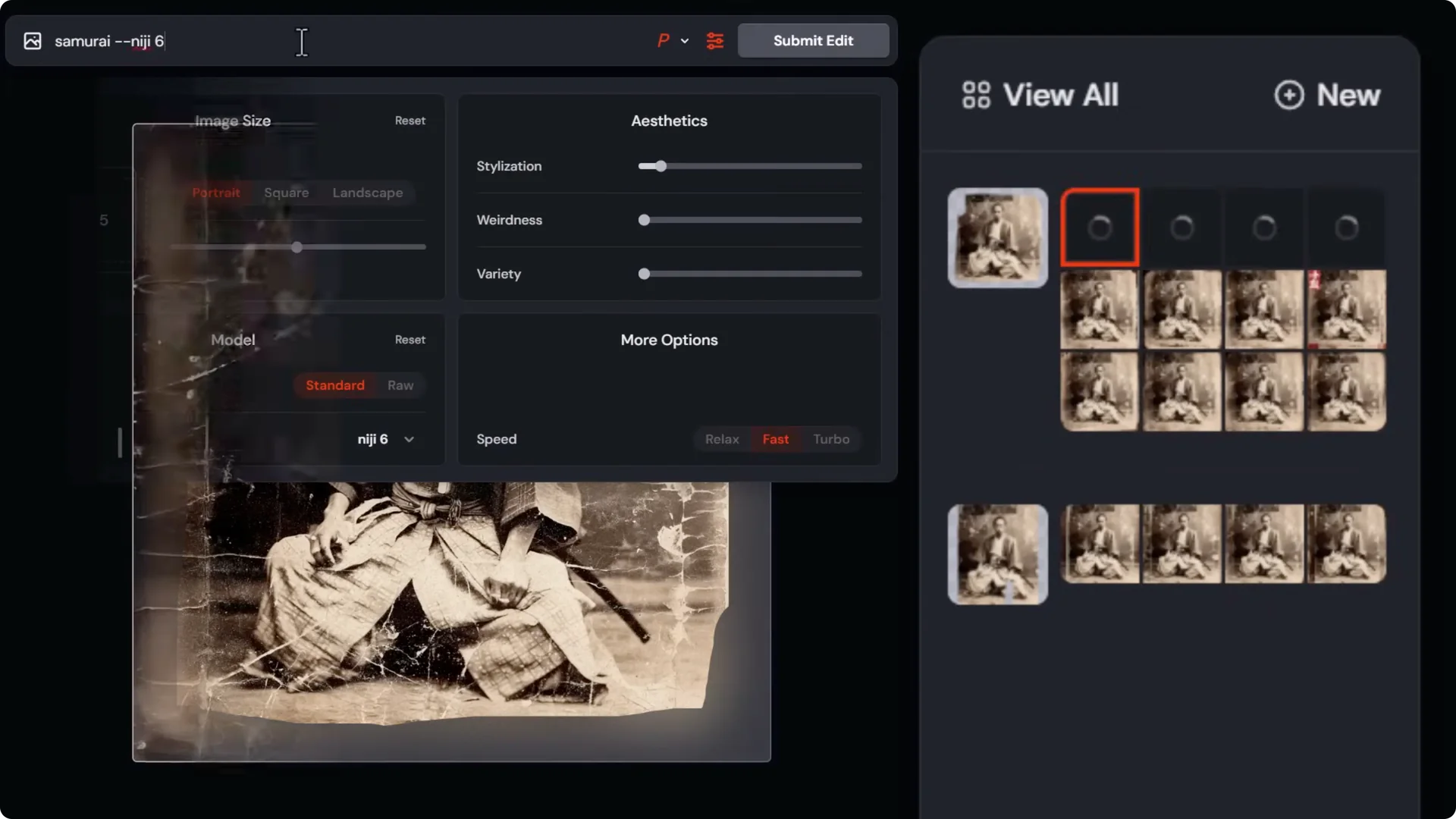Open the Relax speed option
The image size is (1456, 819).
(x=721, y=439)
